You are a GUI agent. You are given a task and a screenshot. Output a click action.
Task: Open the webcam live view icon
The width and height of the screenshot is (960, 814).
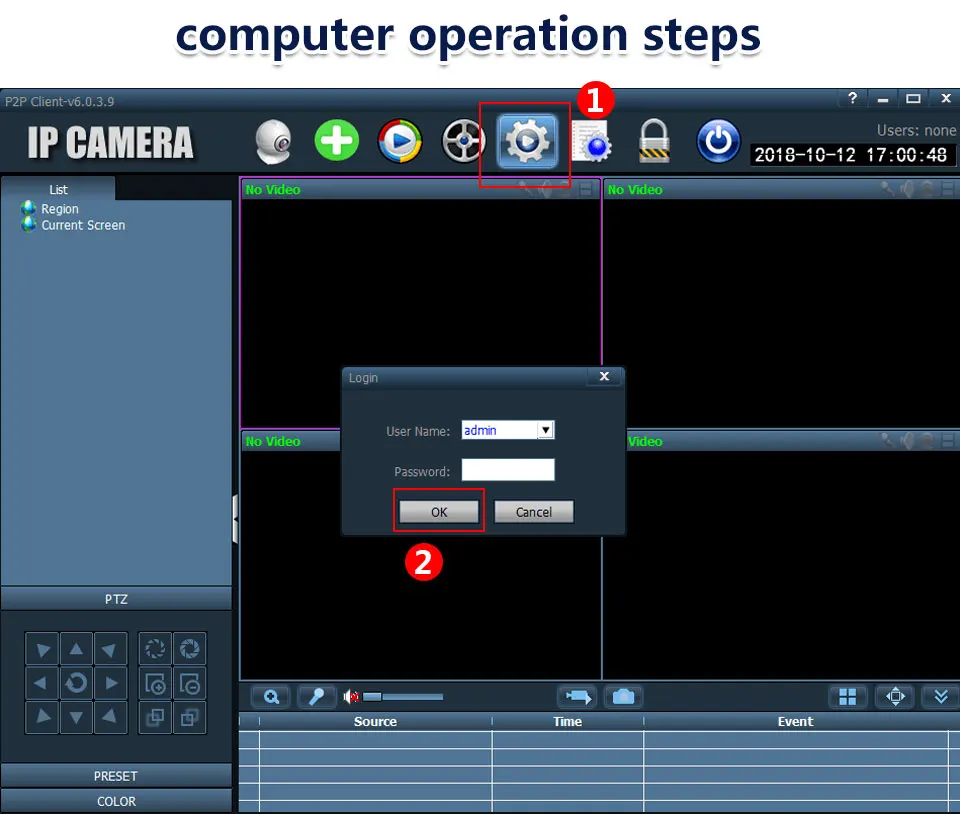273,141
